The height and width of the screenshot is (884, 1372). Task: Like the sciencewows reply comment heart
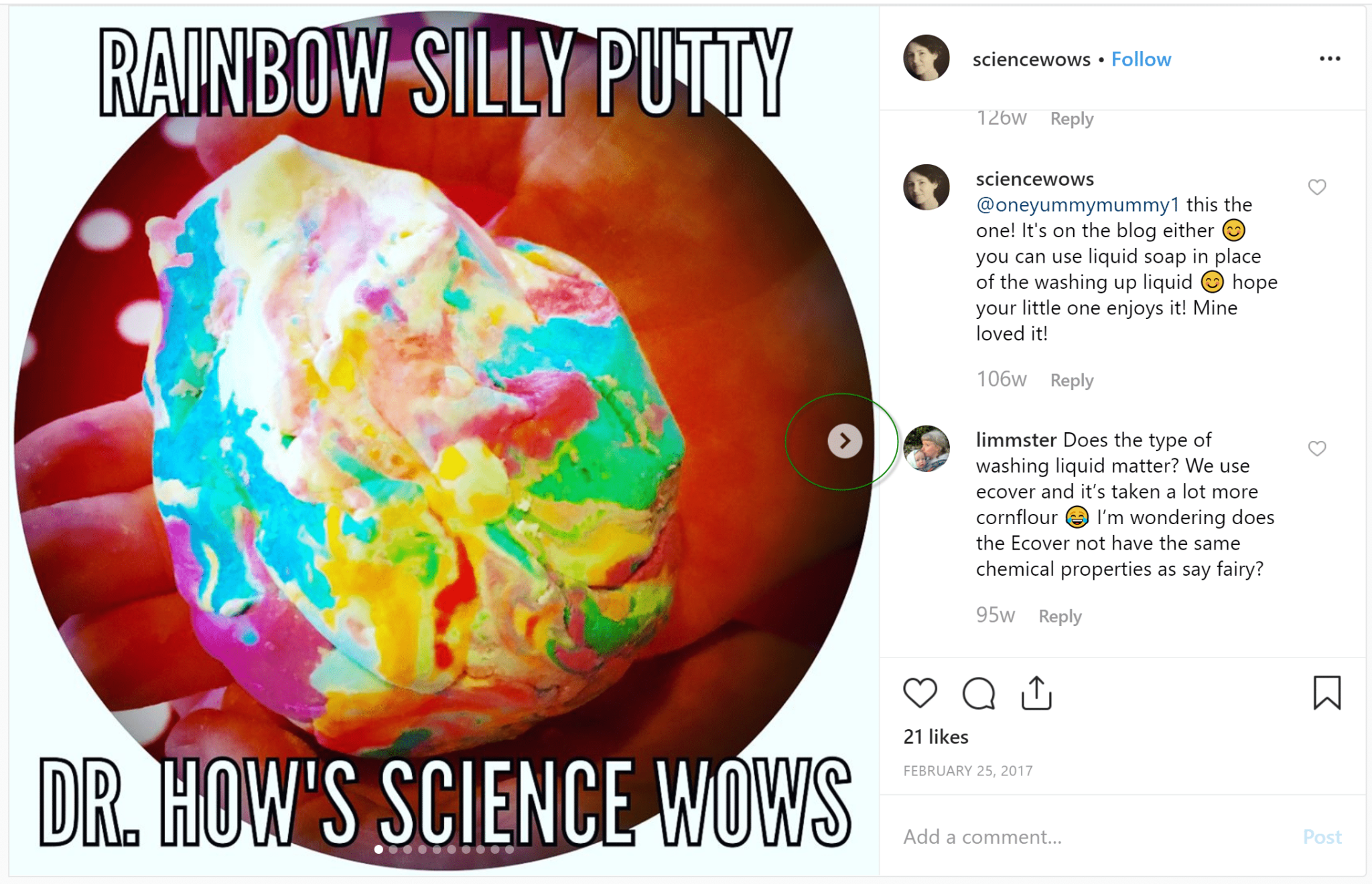pyautogui.click(x=1317, y=187)
